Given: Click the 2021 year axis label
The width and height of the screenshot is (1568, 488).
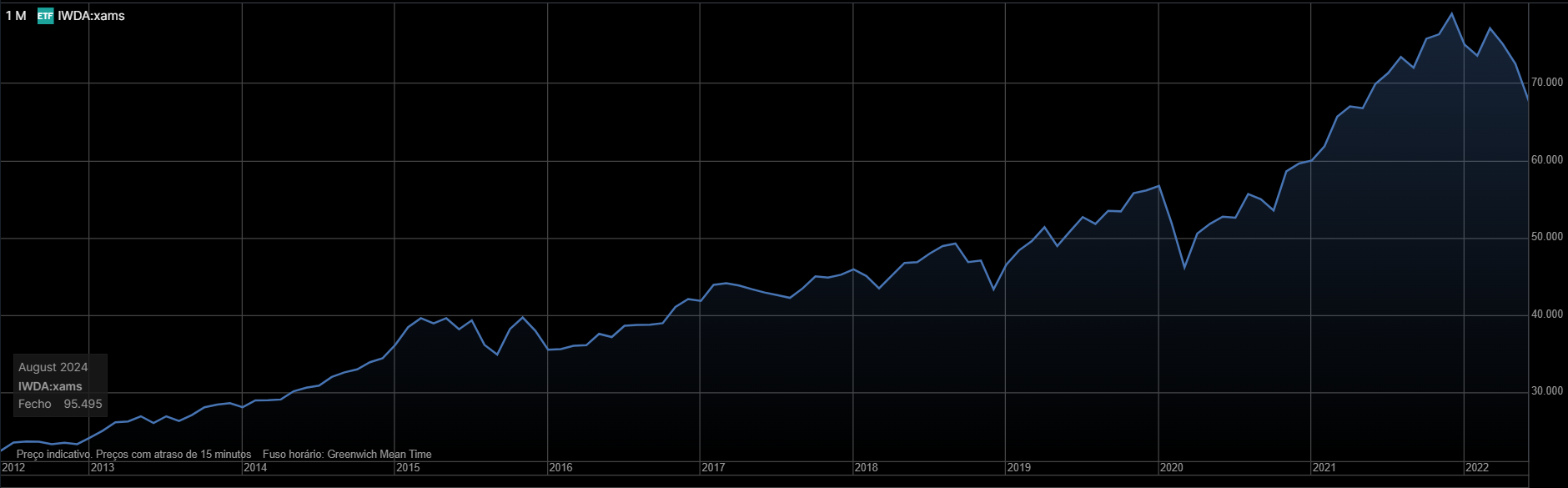Looking at the screenshot, I should pyautogui.click(x=1324, y=467).
